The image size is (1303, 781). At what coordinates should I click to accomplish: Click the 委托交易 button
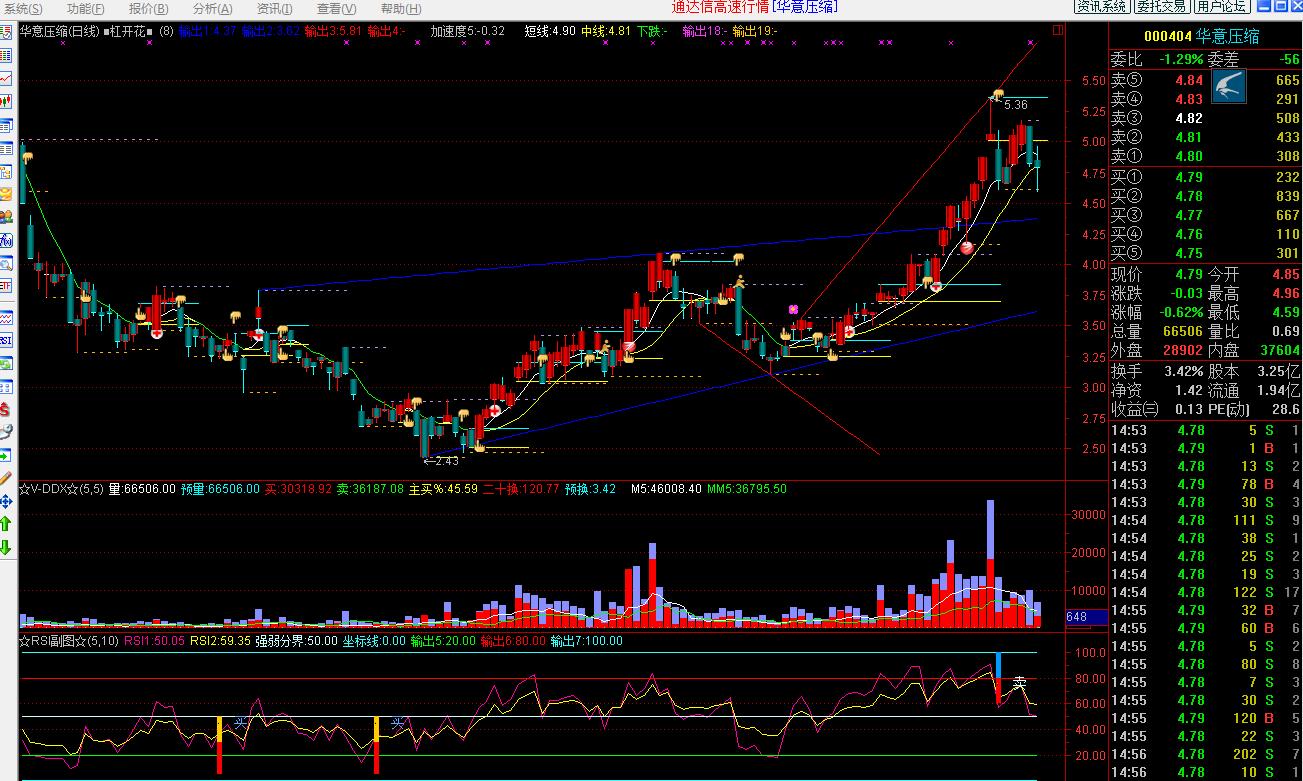1161,6
